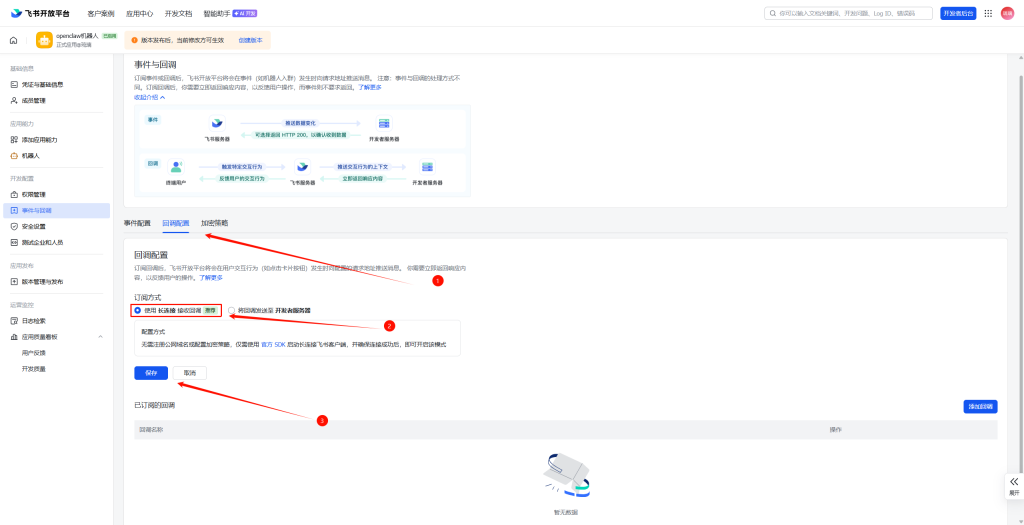The height and width of the screenshot is (525, 1024).
Task: Open the 官方 SDK link
Action: 274,344
